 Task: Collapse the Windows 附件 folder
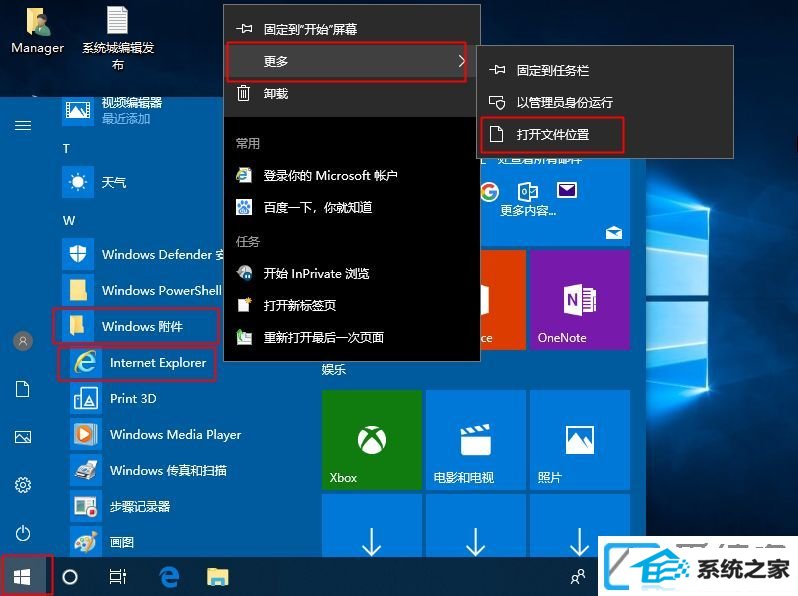[x=136, y=326]
